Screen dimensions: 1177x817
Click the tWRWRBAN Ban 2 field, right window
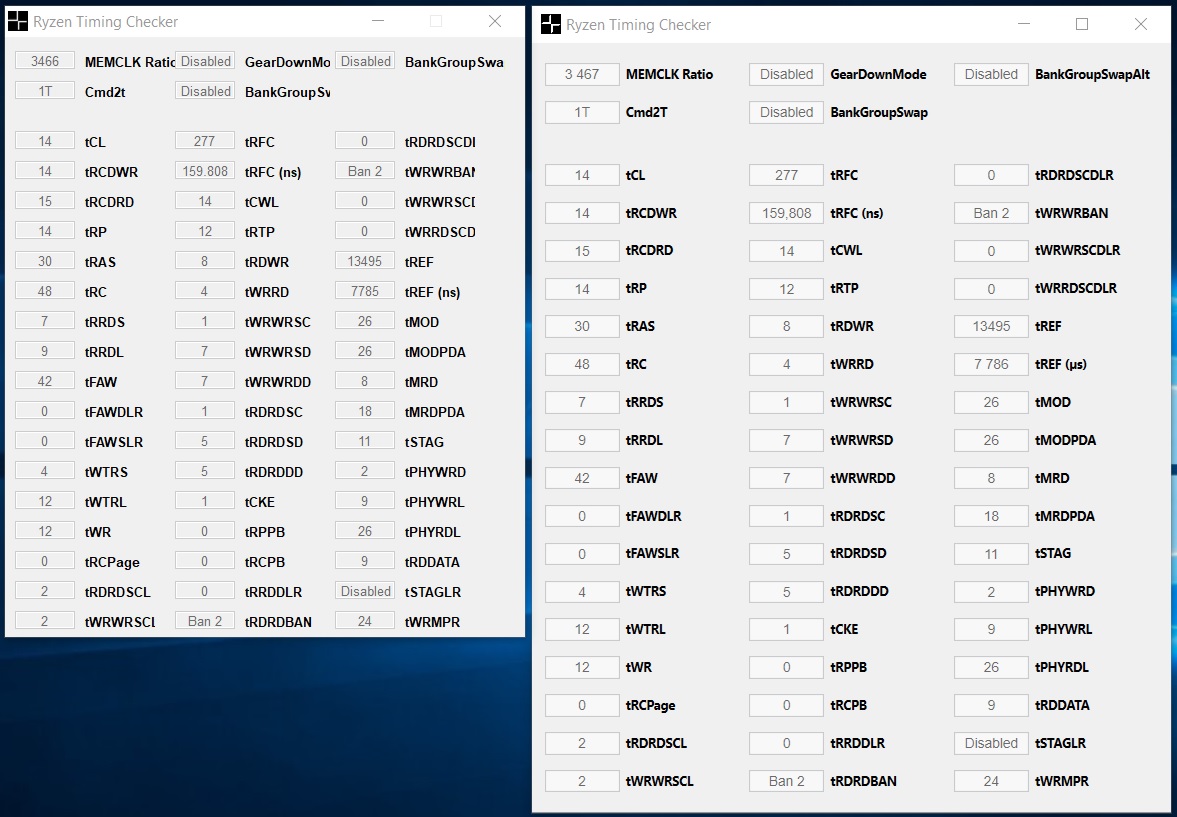click(x=991, y=213)
